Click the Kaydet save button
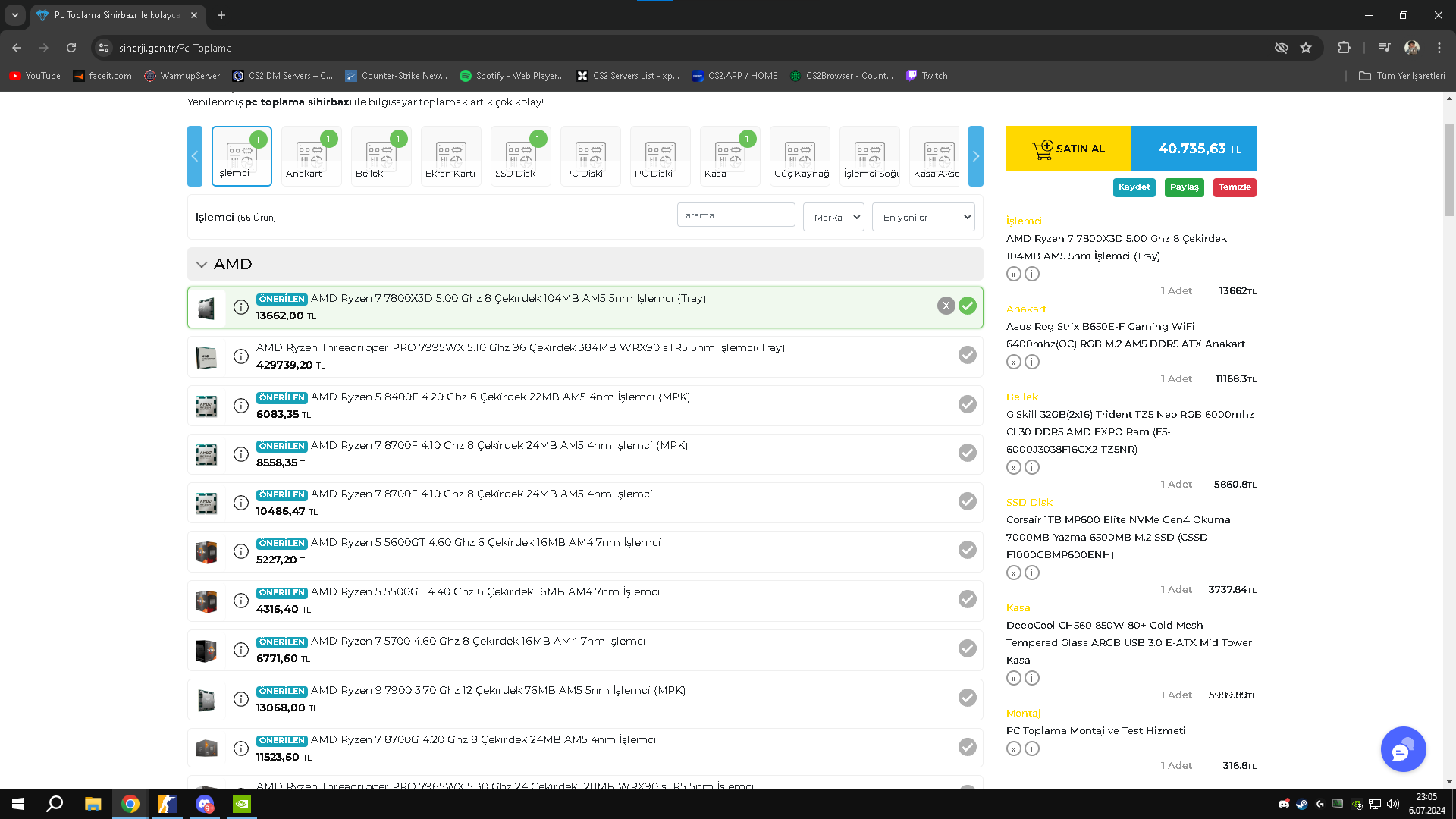Viewport: 1456px width, 819px height. pyautogui.click(x=1134, y=187)
